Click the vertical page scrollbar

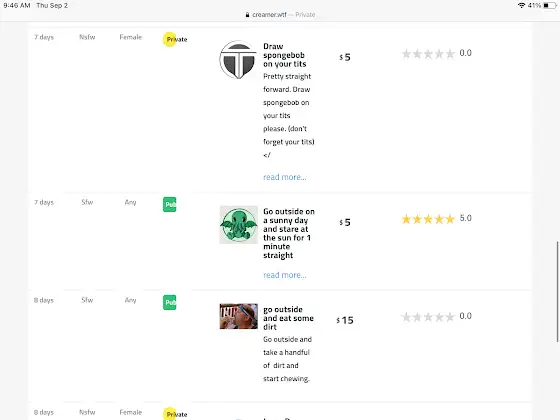[x=557, y=292]
